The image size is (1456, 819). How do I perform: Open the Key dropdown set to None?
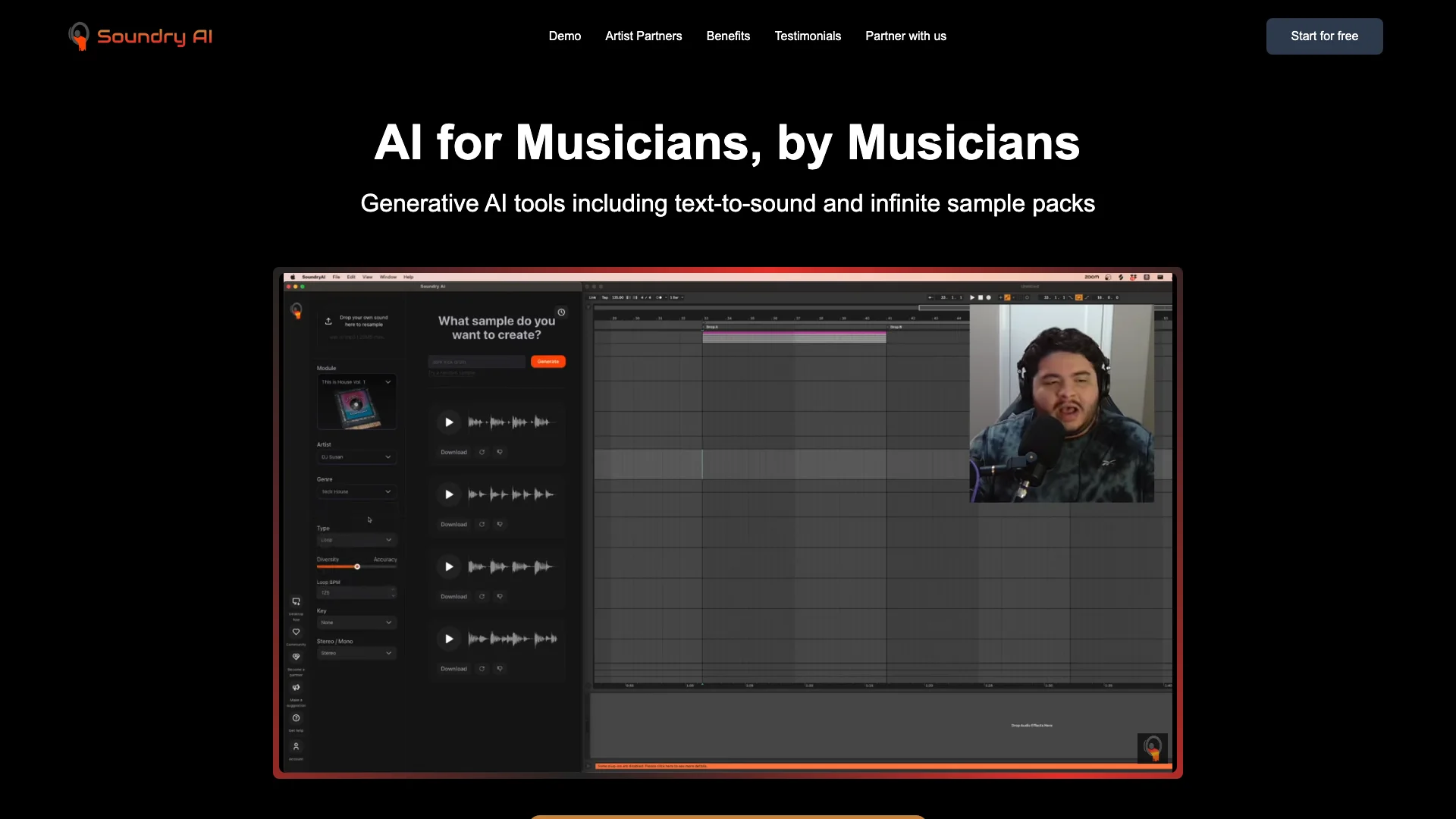click(x=356, y=623)
